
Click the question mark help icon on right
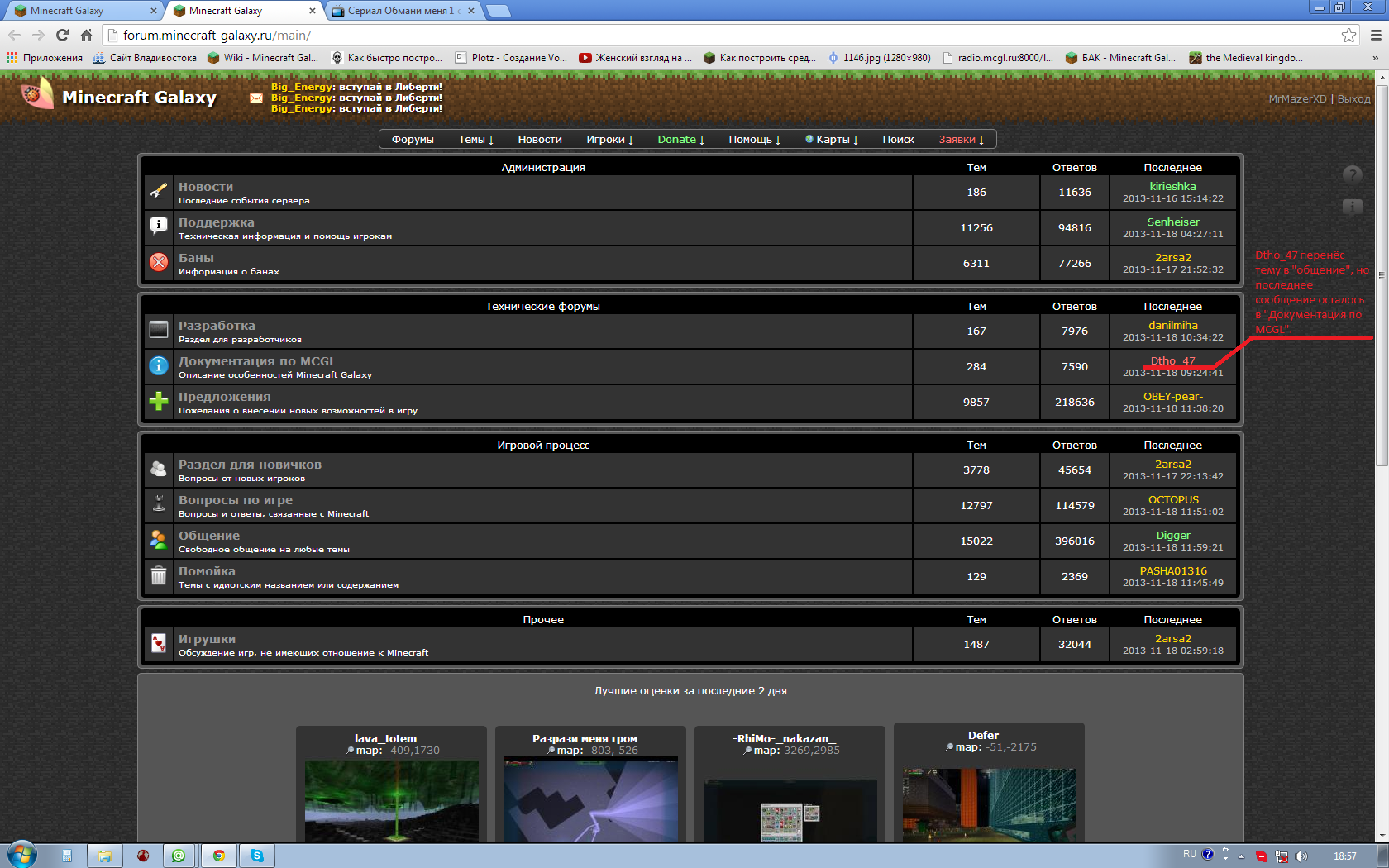(x=1353, y=174)
